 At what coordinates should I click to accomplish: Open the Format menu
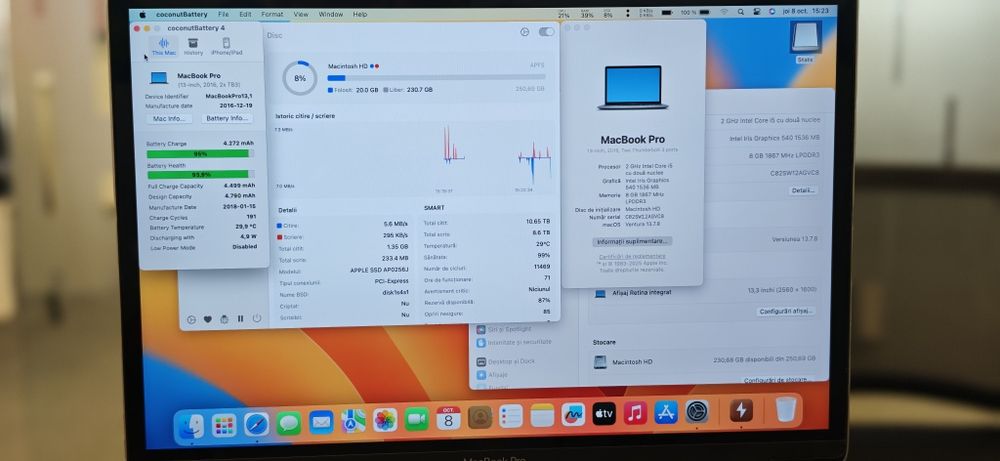tap(272, 14)
